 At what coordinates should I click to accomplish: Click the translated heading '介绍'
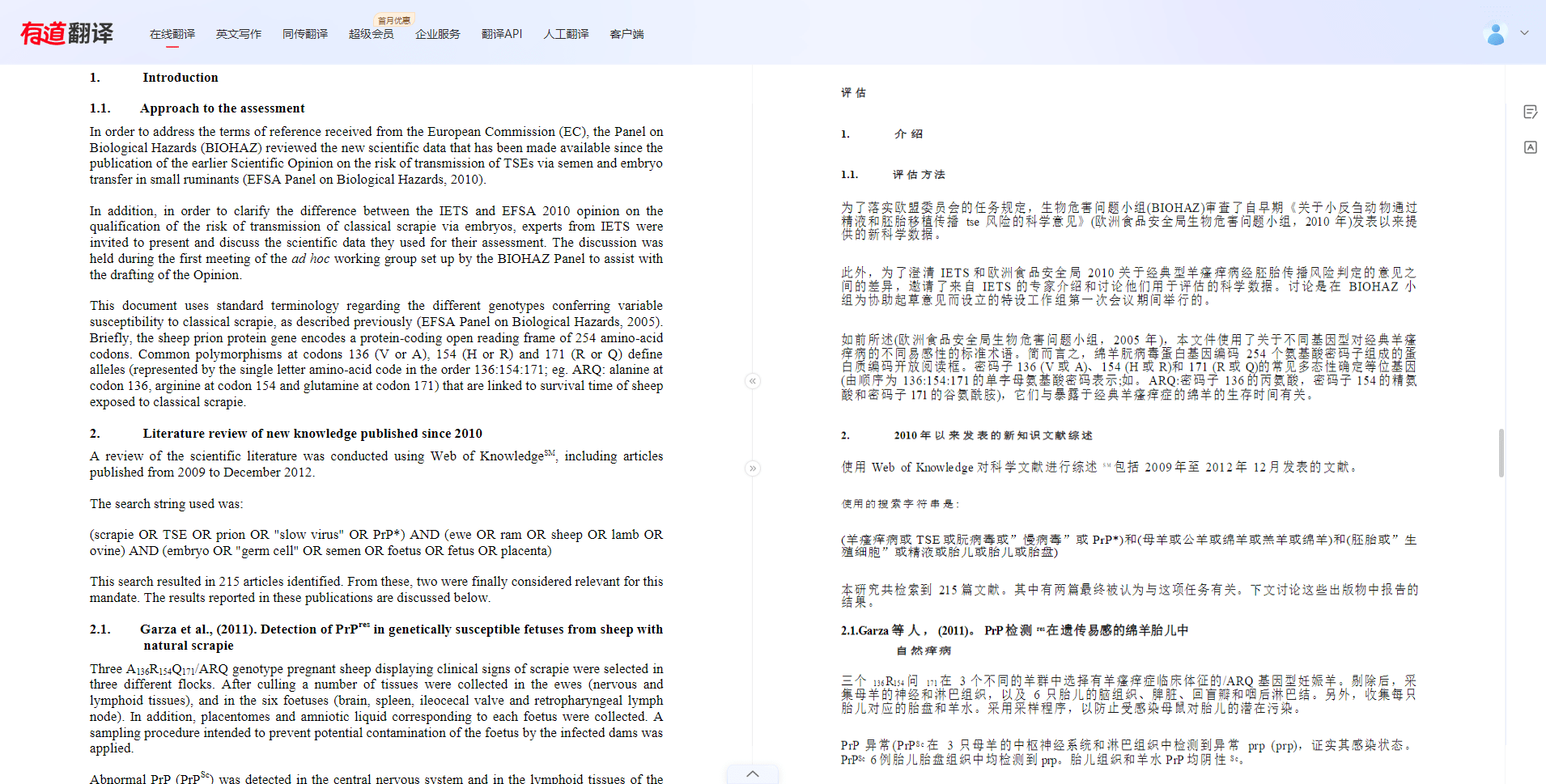(908, 134)
